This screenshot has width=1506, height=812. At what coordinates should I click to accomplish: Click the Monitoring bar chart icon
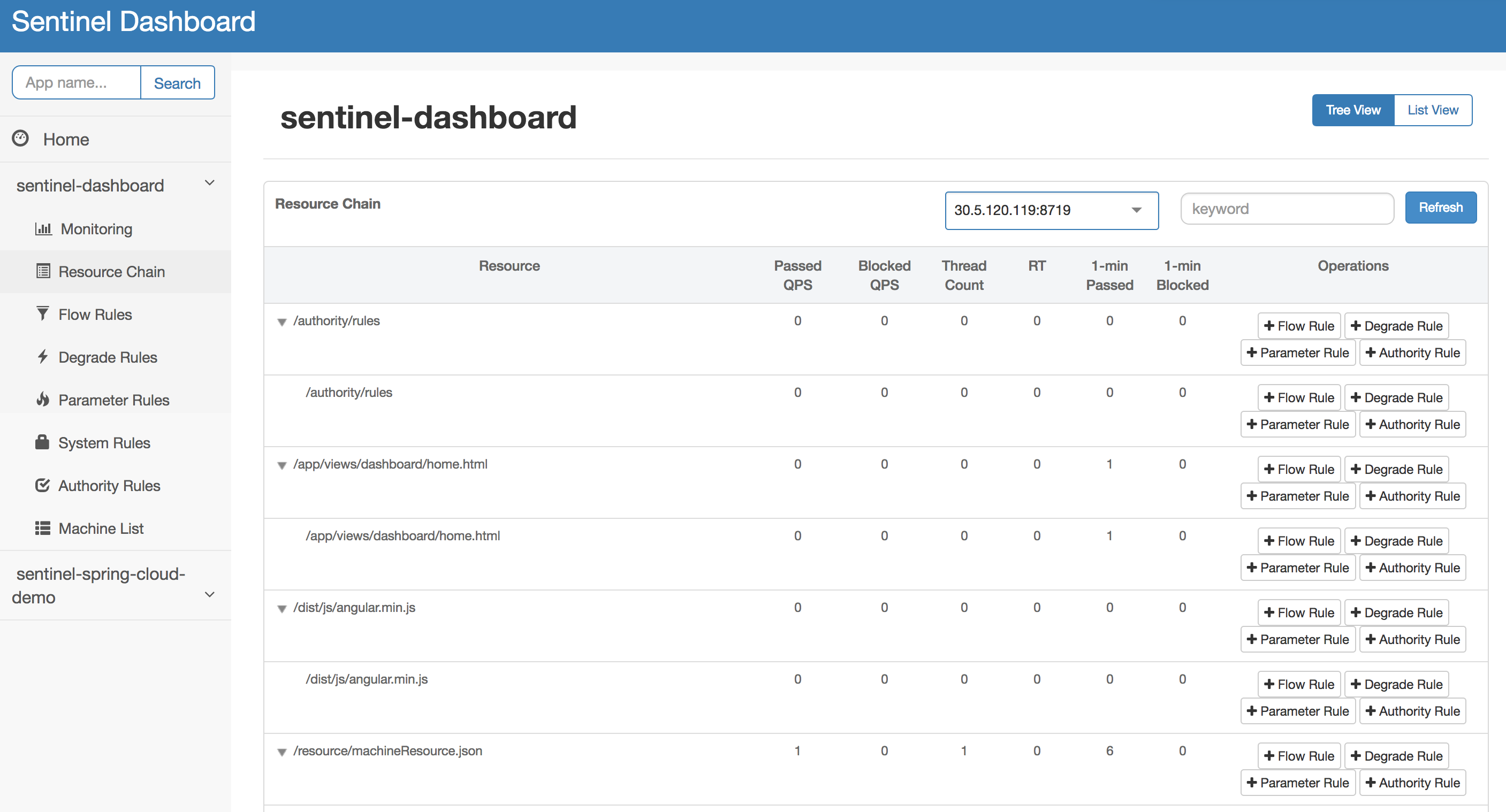43,228
